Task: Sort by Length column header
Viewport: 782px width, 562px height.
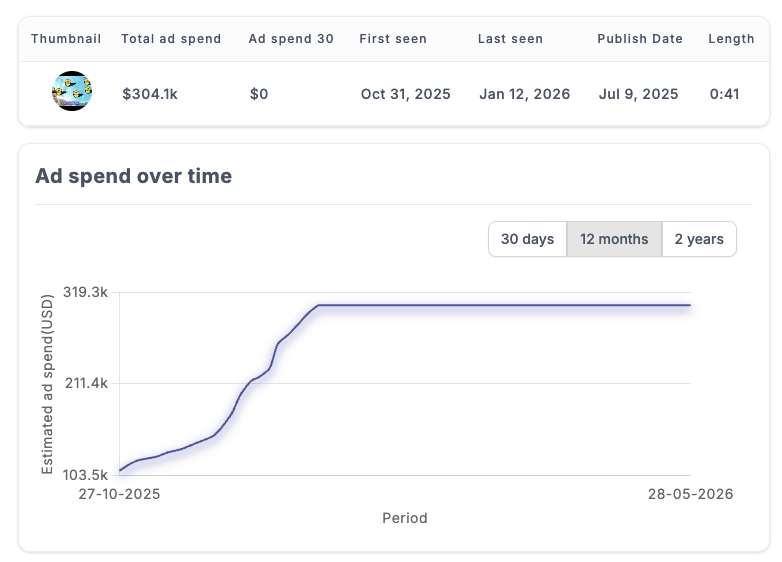Action: click(731, 39)
